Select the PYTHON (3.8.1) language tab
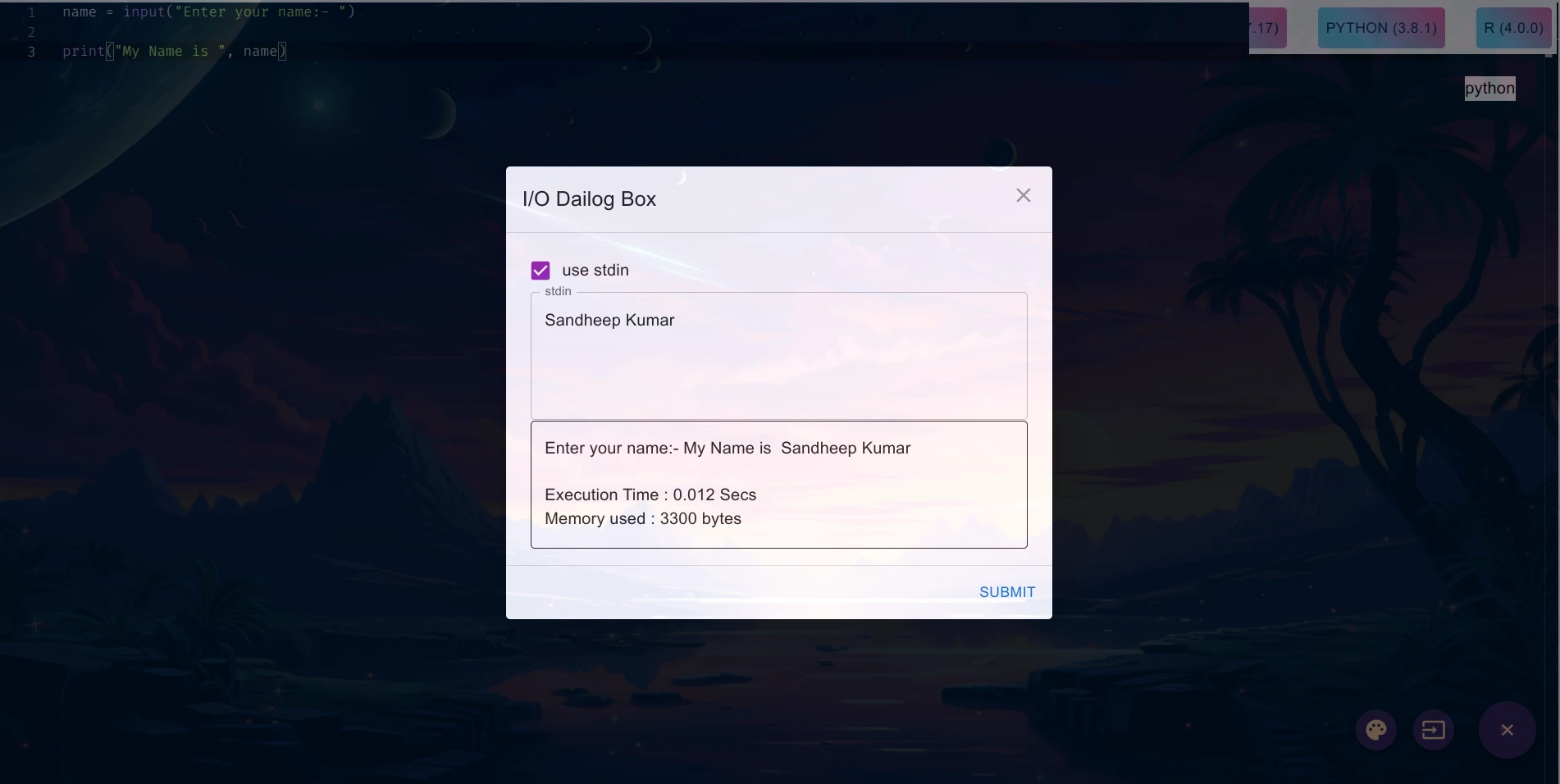The height and width of the screenshot is (784, 1560). pyautogui.click(x=1381, y=28)
